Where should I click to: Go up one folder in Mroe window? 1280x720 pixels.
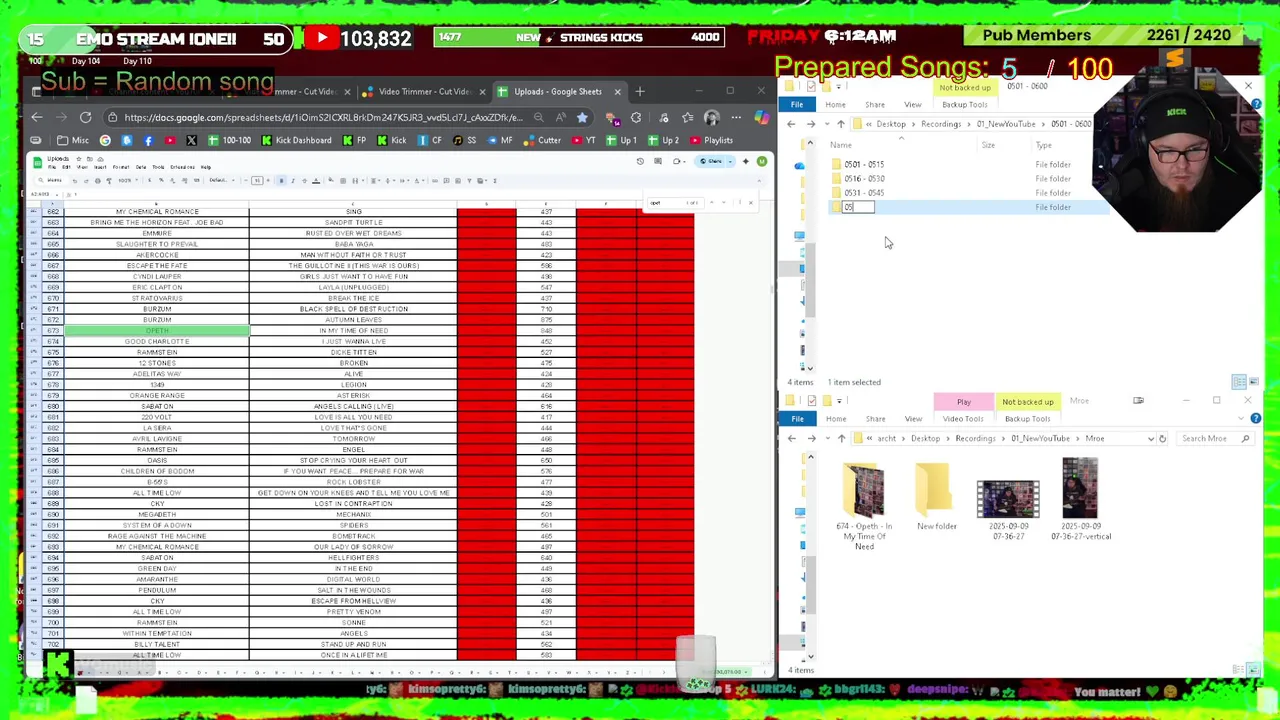coord(841,438)
